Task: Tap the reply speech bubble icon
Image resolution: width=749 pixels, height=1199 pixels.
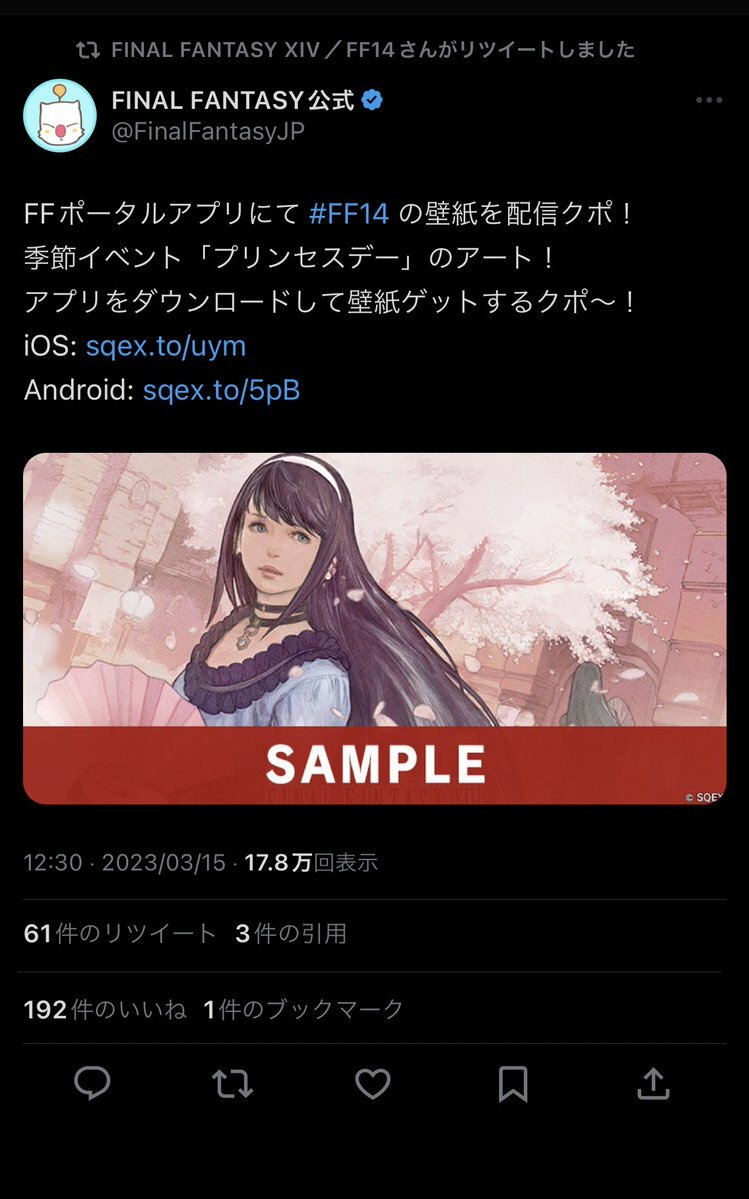Action: click(92, 1083)
